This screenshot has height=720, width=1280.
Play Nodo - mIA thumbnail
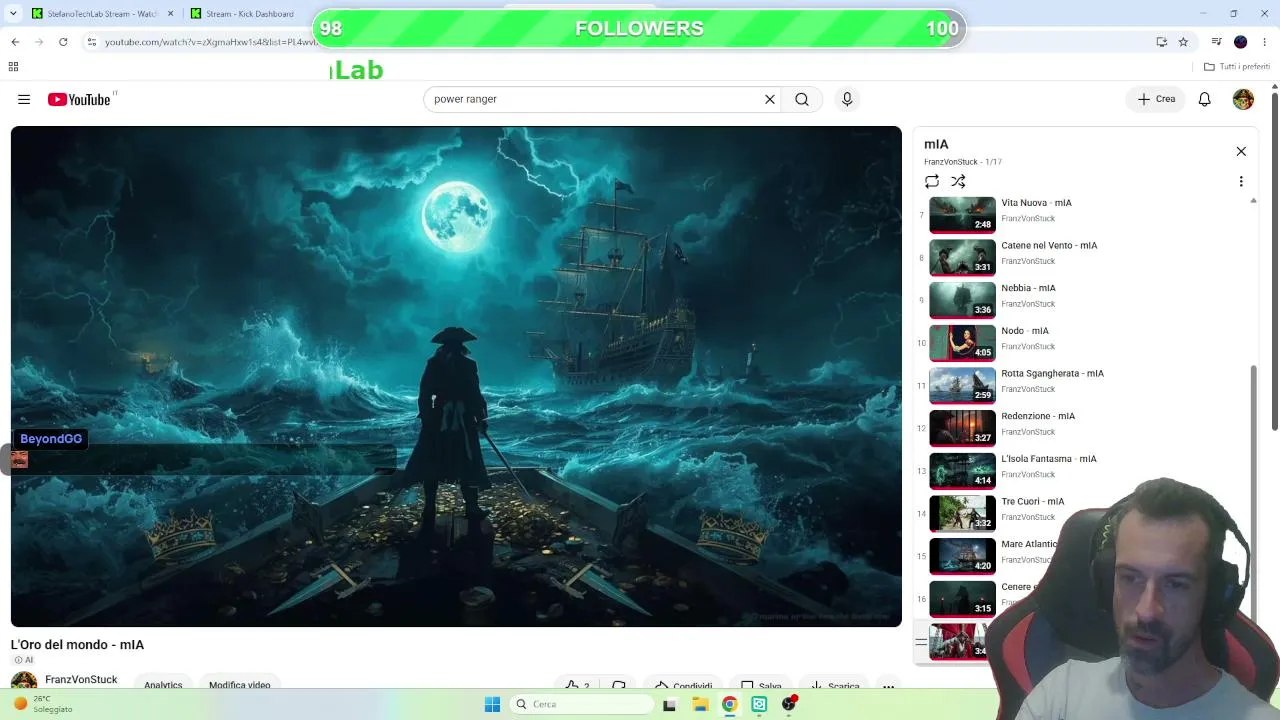[962, 342]
